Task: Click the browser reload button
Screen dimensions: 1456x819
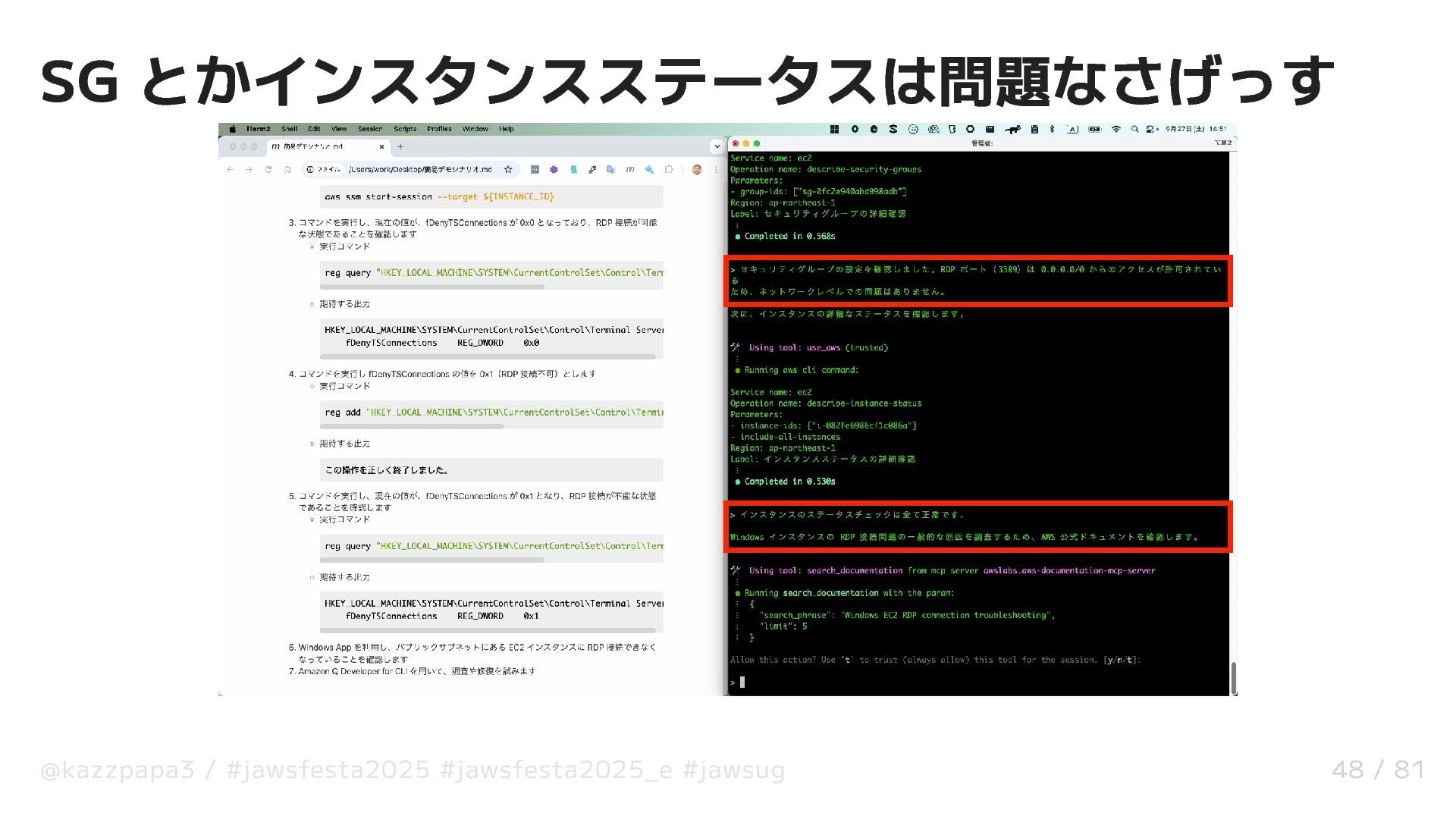Action: 268,170
